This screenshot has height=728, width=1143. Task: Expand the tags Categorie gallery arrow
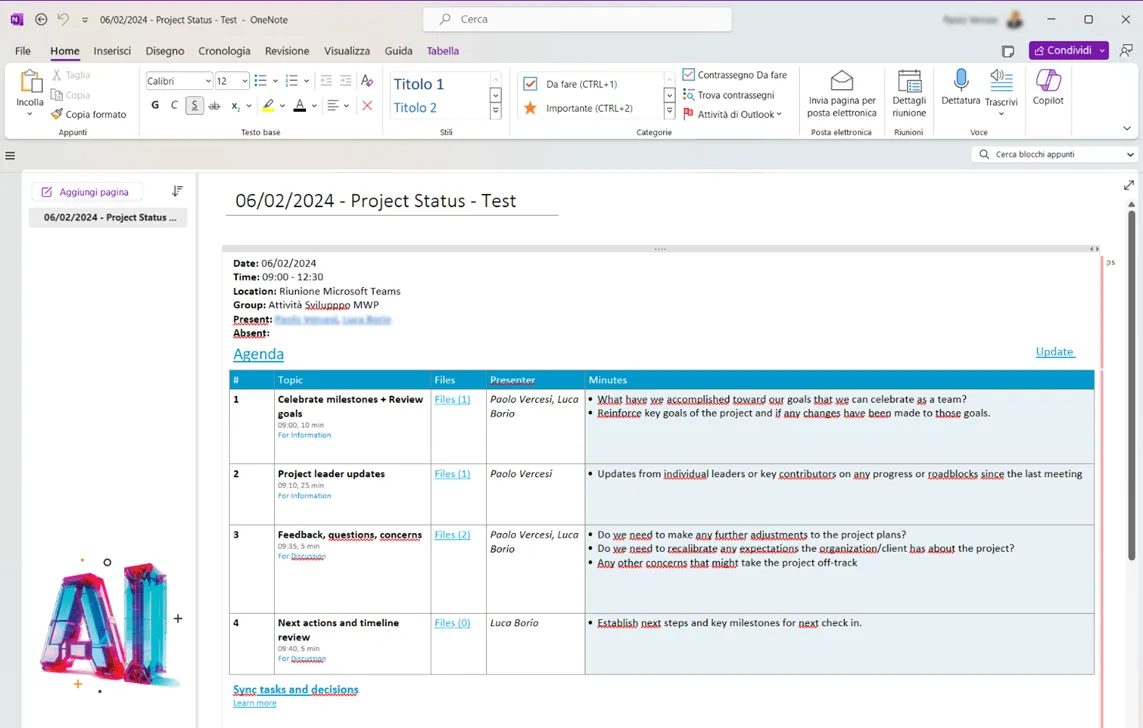[x=669, y=111]
